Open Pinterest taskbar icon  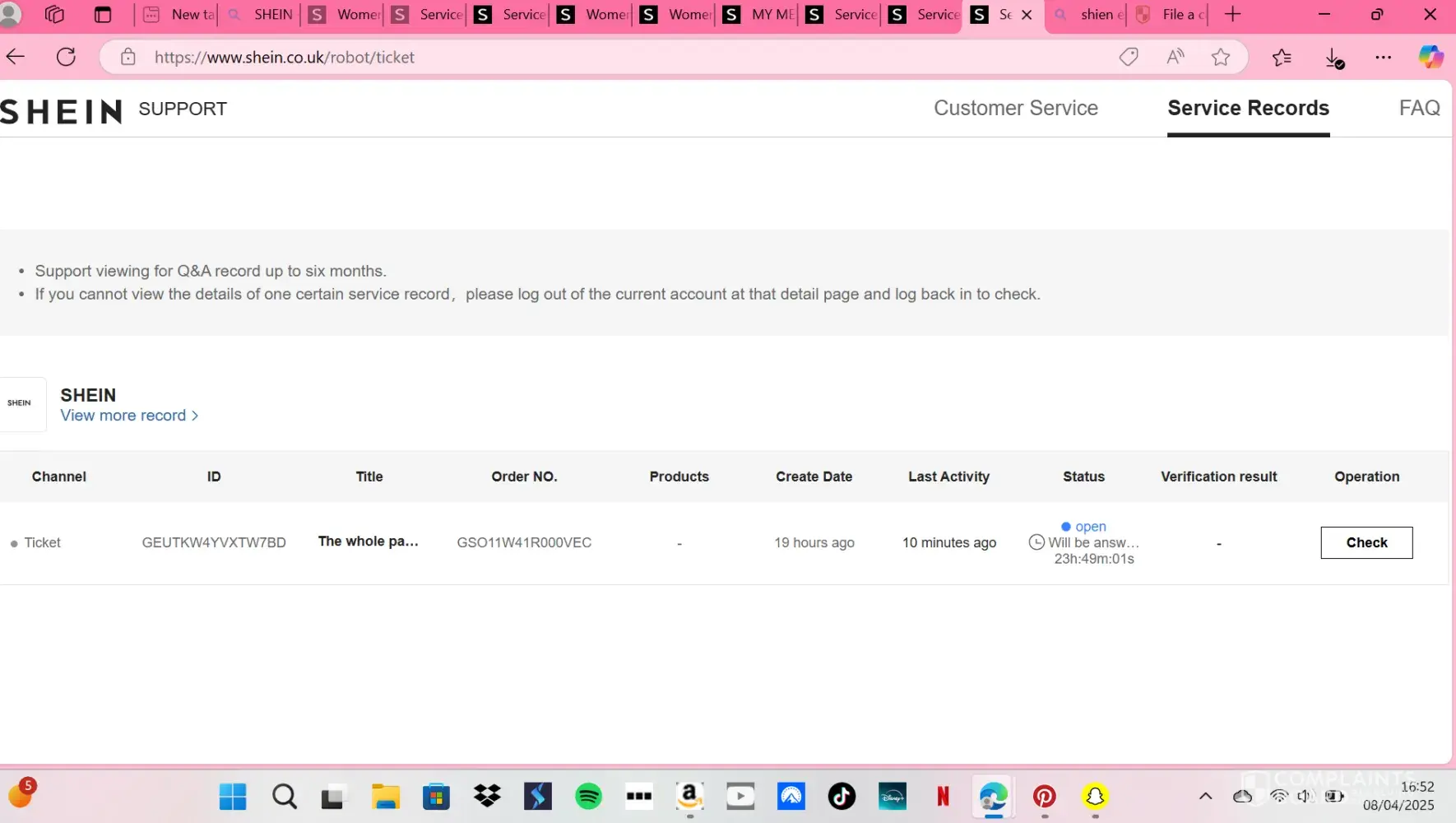point(1044,796)
